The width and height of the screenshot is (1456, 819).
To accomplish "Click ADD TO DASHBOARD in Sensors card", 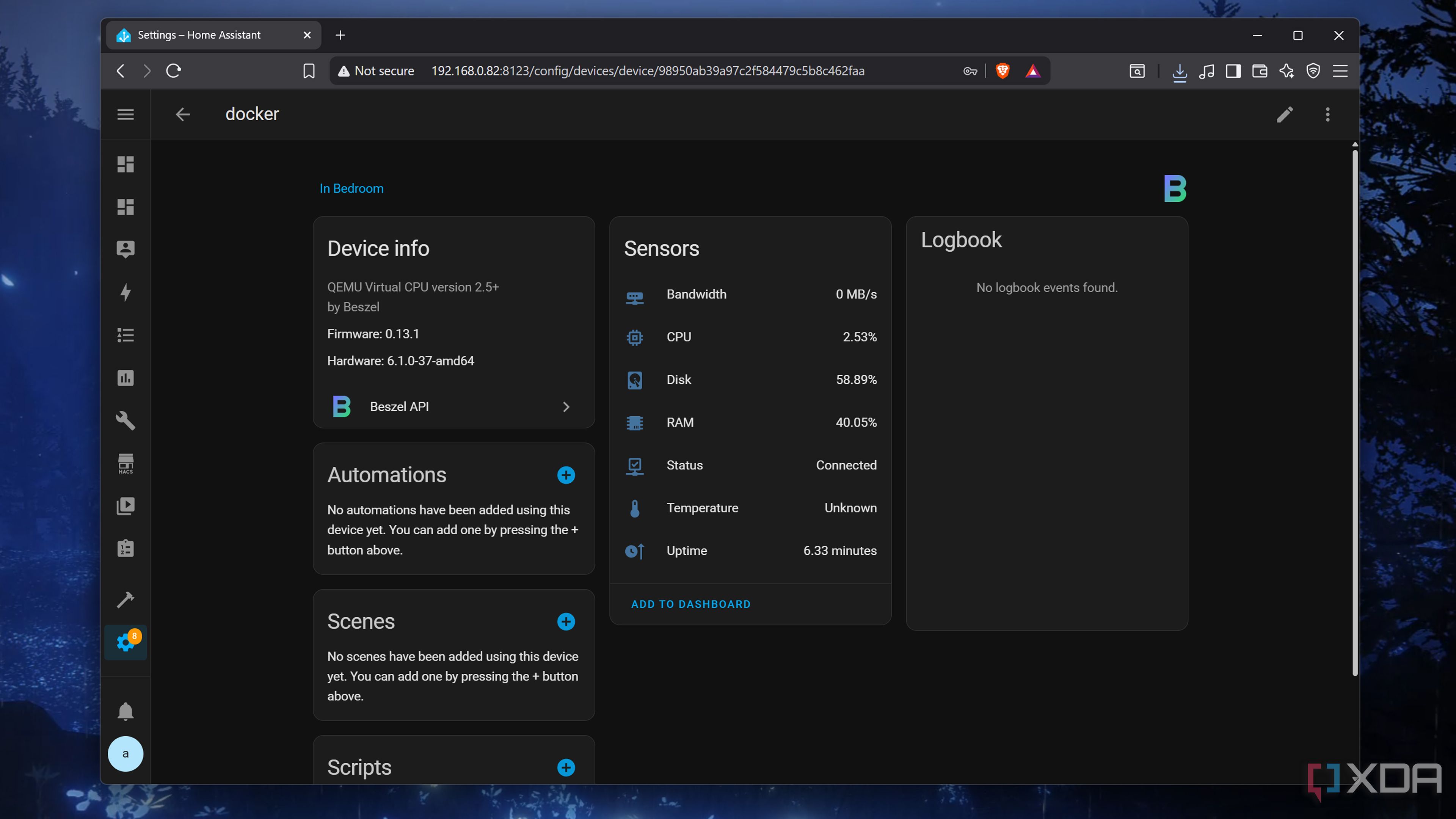I will (691, 604).
